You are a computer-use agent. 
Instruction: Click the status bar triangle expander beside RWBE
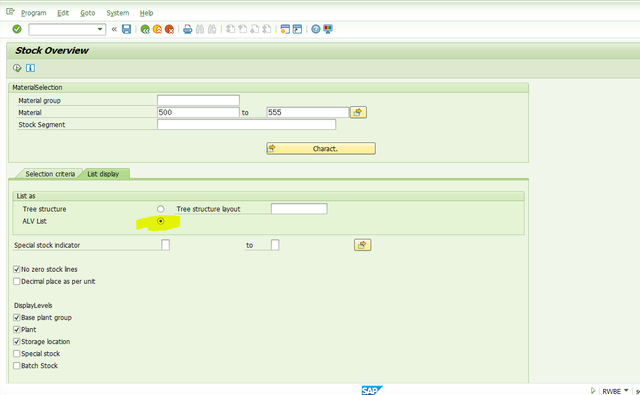coord(593,391)
